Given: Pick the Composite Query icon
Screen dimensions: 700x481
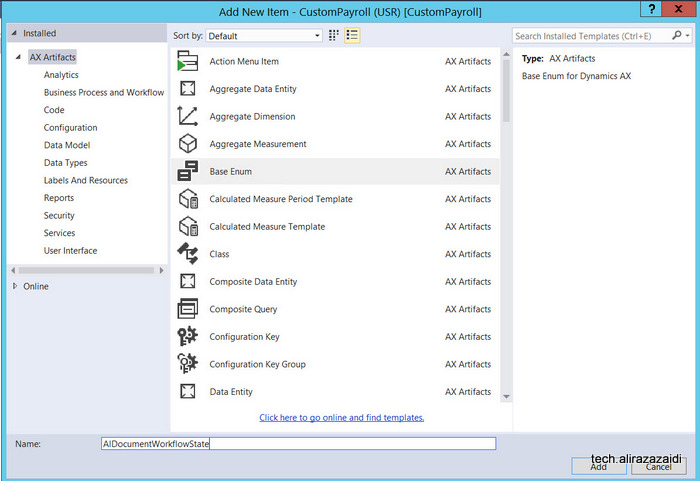Looking at the screenshot, I should click(x=188, y=309).
